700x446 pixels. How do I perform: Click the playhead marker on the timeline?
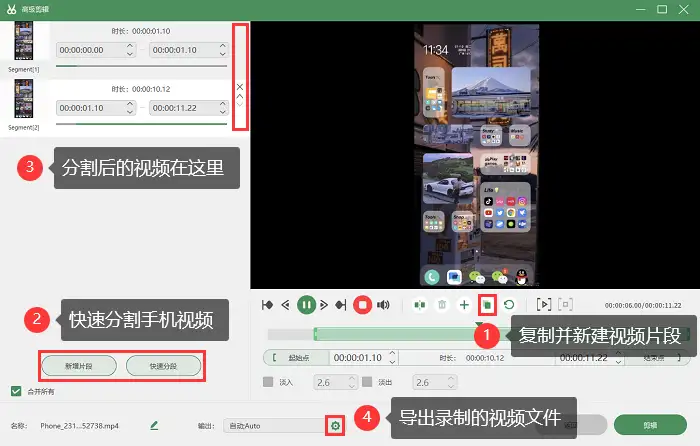click(x=479, y=325)
